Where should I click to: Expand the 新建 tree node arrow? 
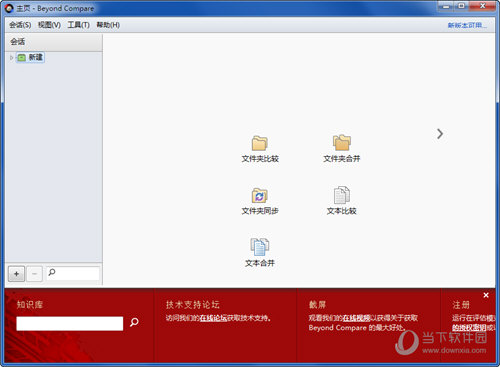coord(11,58)
